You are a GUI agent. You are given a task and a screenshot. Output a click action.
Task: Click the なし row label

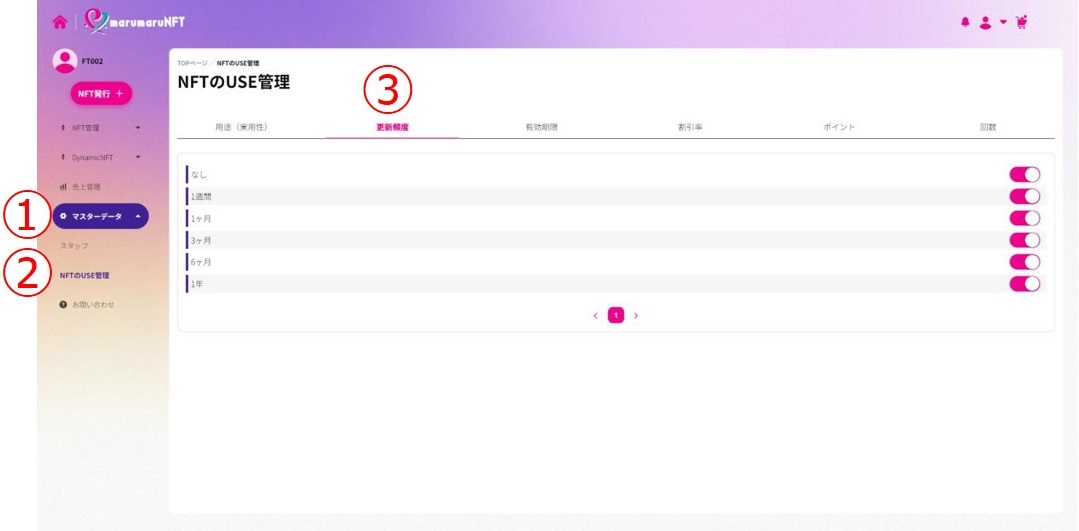[199, 175]
